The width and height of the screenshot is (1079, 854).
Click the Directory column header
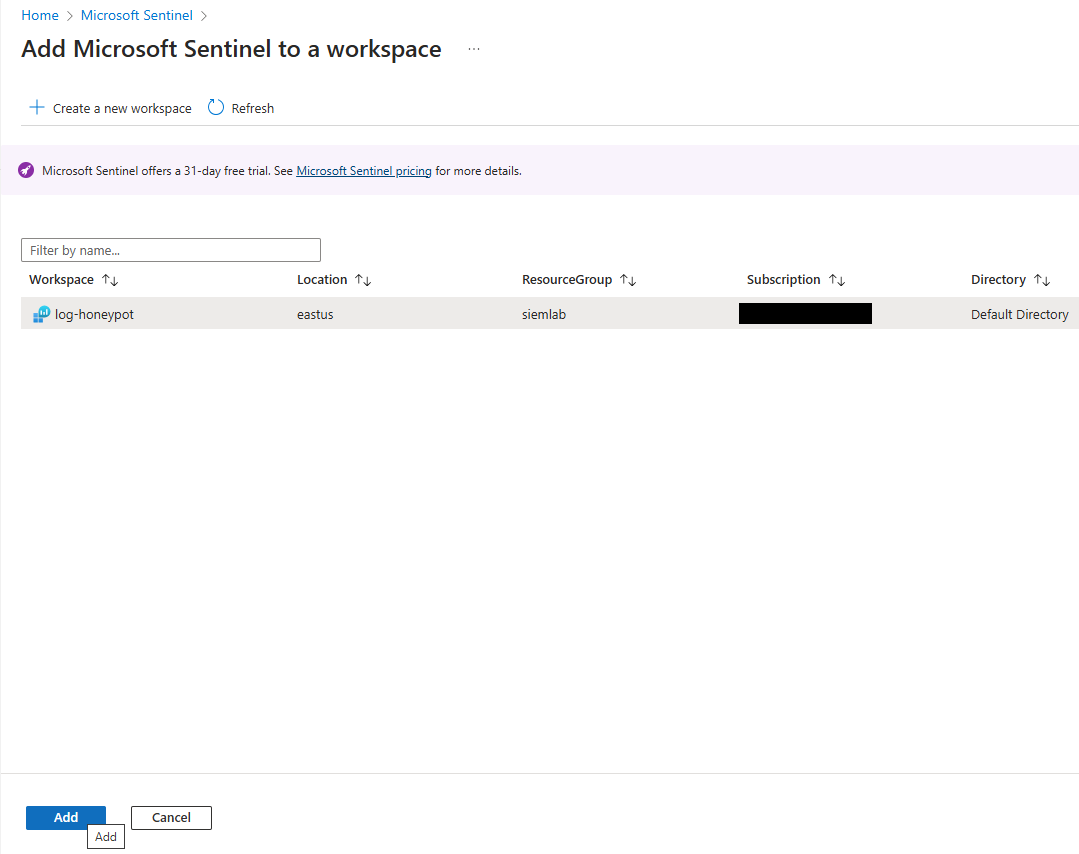click(x=998, y=279)
